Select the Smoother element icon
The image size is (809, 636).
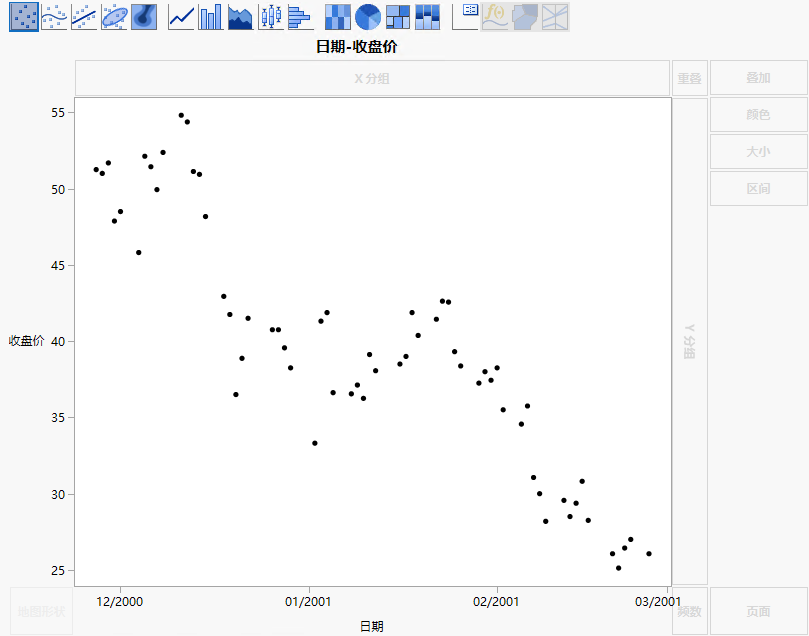[x=54, y=17]
